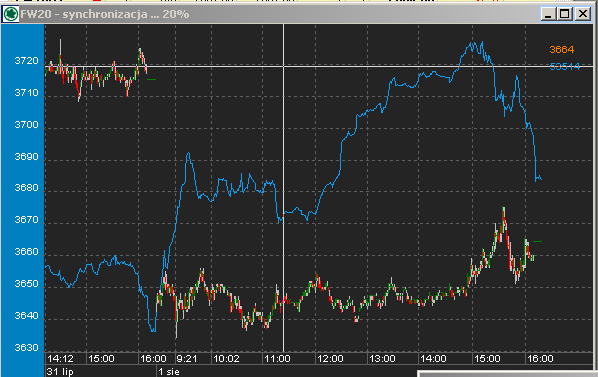598x377 pixels.
Task: Minimize the FW20 chart window
Action: [x=548, y=14]
